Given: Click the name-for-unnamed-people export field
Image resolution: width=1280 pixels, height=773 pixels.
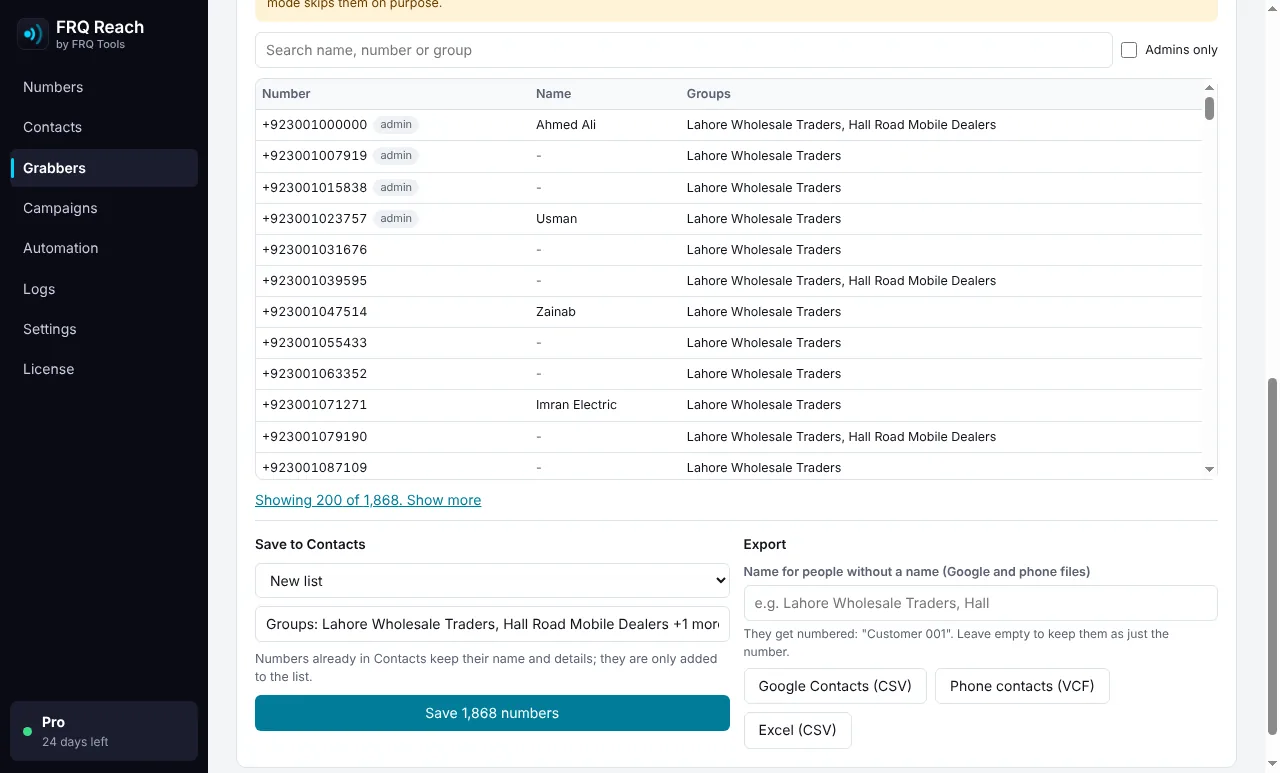Looking at the screenshot, I should point(981,603).
